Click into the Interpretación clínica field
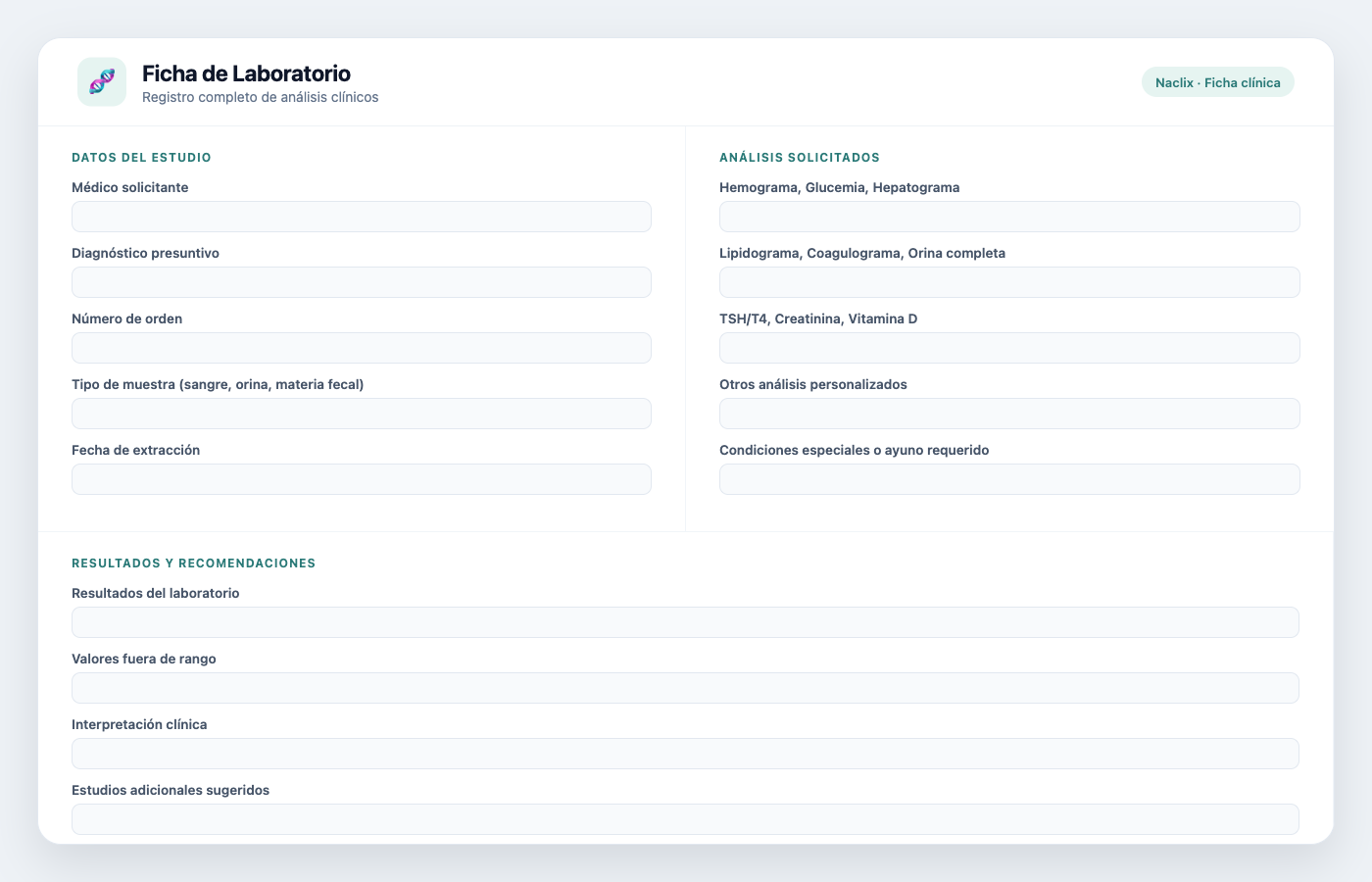The width and height of the screenshot is (1372, 882). click(x=685, y=754)
